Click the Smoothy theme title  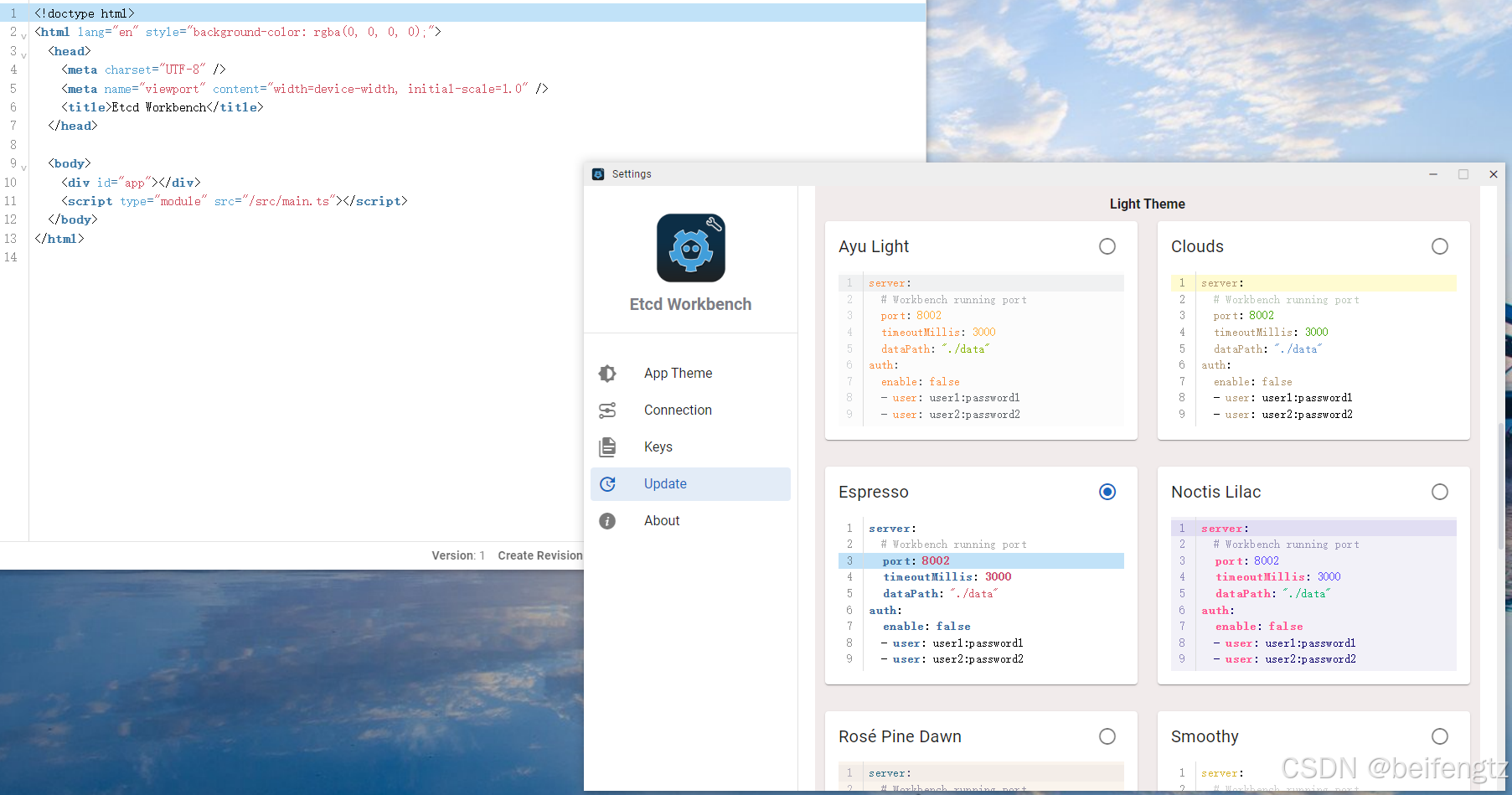[x=1205, y=736]
